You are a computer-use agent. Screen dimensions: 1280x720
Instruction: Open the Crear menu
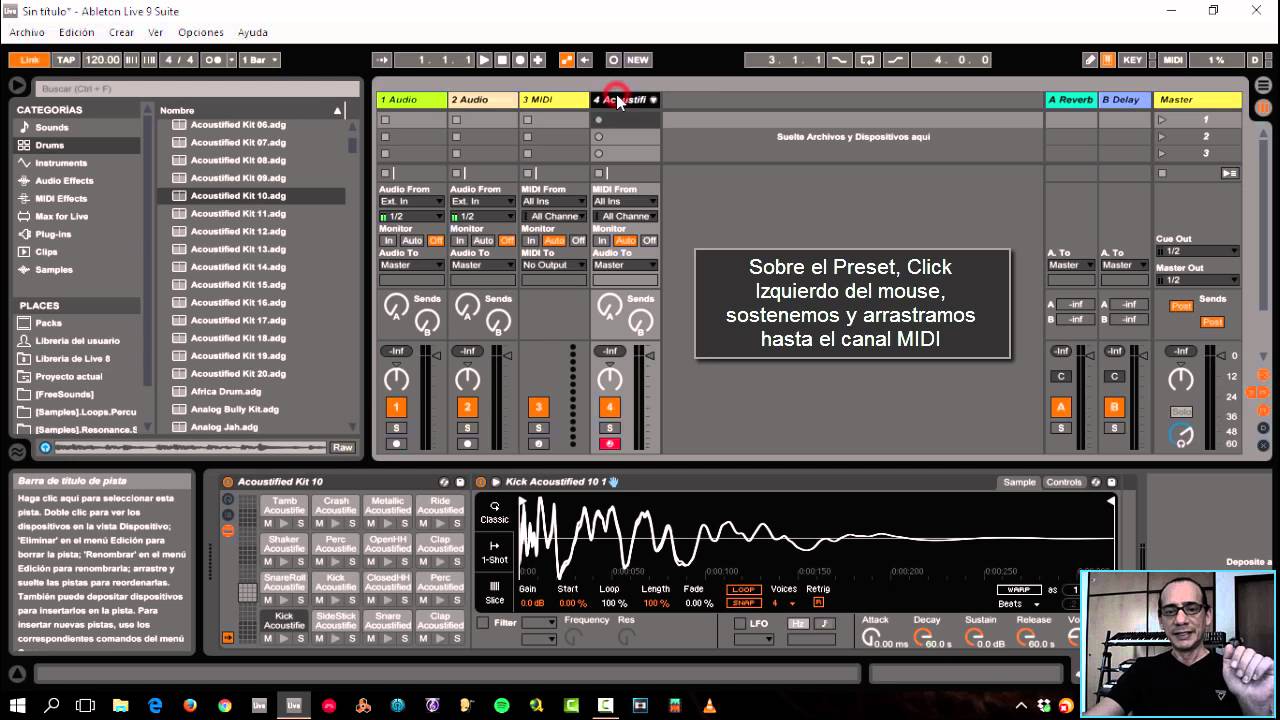point(121,32)
